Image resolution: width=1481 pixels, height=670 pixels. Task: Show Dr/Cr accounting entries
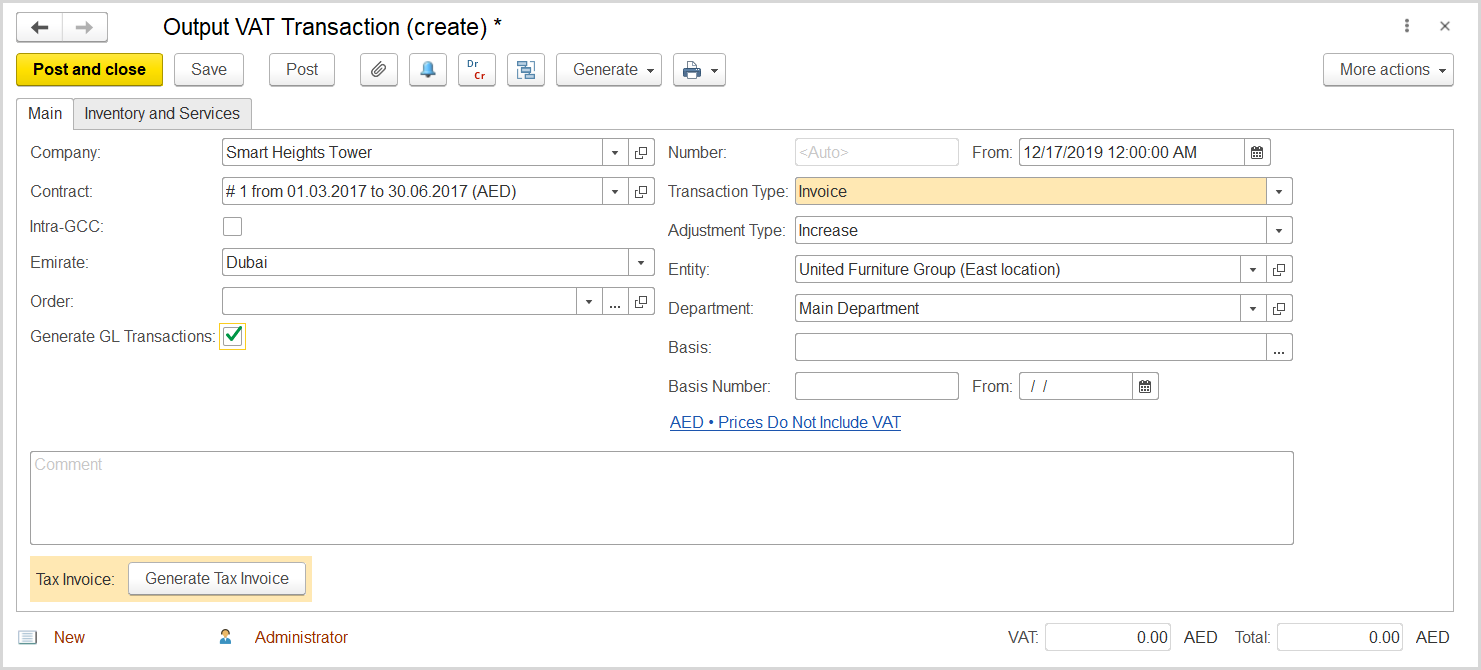click(477, 70)
